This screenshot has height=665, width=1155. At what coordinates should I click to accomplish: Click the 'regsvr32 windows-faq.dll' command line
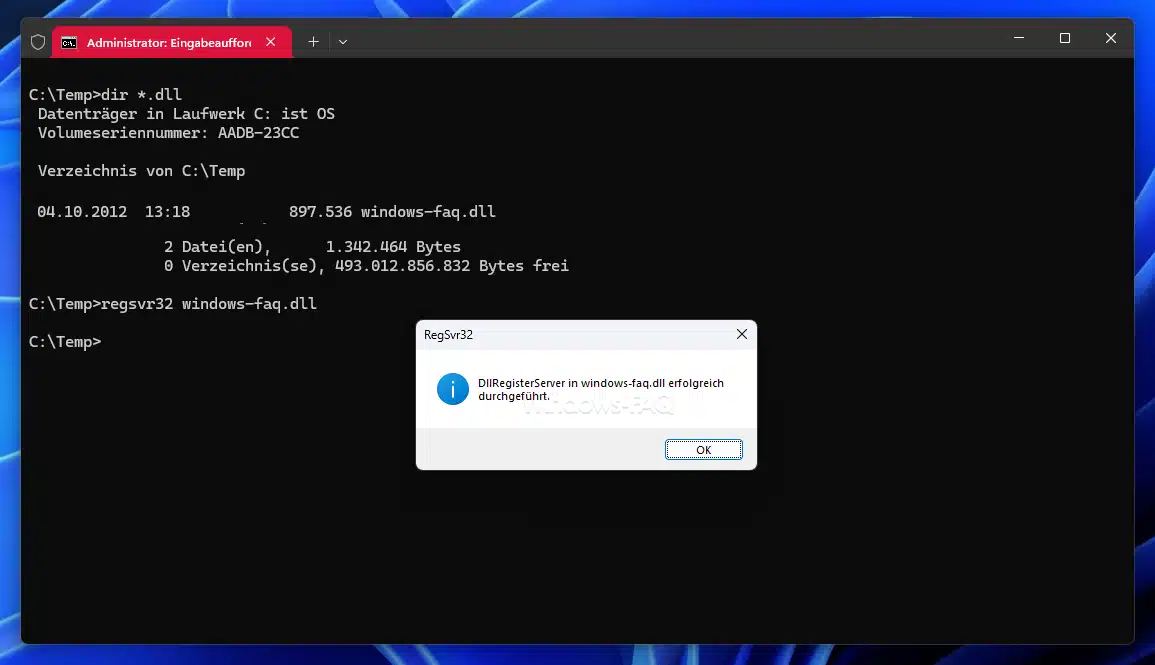(x=172, y=303)
